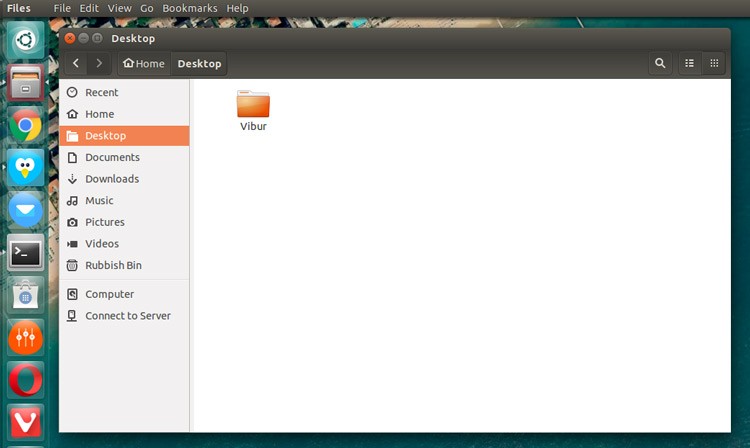750x448 pixels.
Task: Select the Rubbish Bin text label
Action: tap(113, 265)
